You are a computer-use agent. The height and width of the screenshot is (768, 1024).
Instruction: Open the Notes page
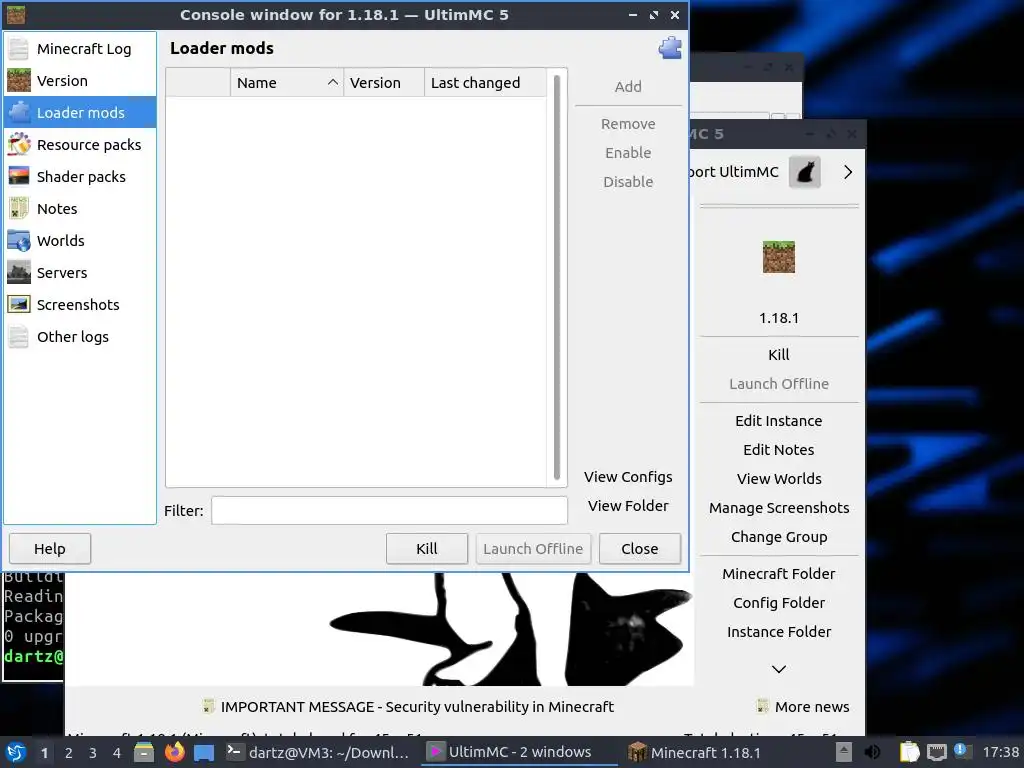pyautogui.click(x=80, y=209)
